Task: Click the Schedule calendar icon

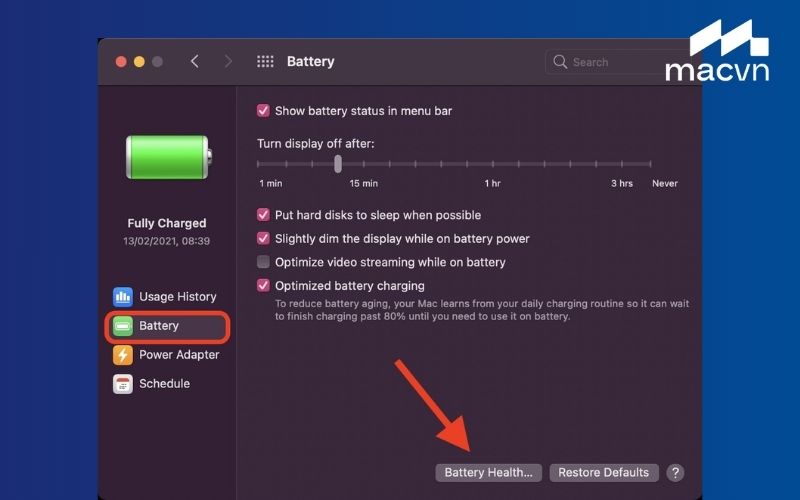Action: (122, 384)
